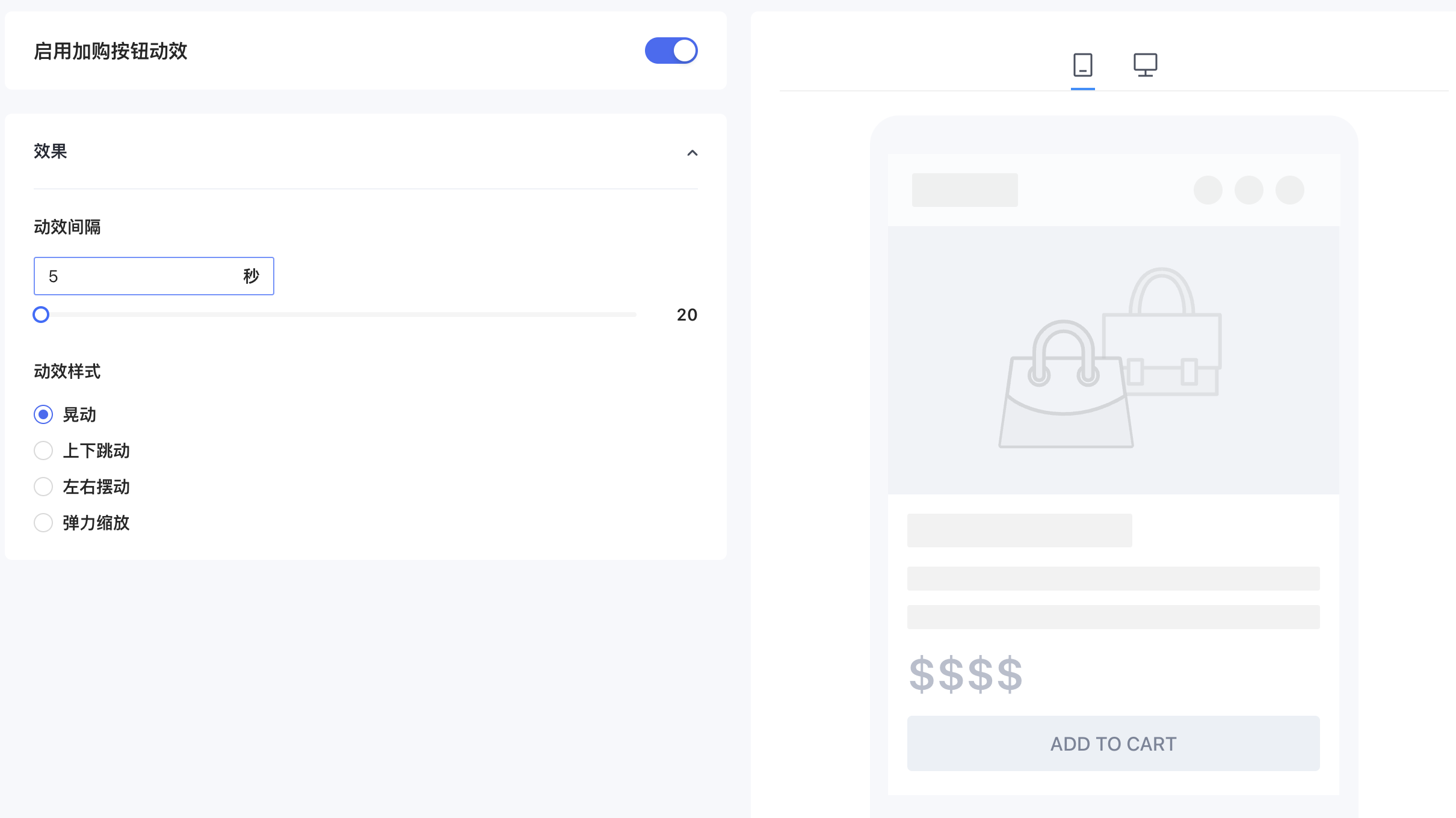Click the slider track near 20
Viewport: 1456px width, 818px height.
626,315
